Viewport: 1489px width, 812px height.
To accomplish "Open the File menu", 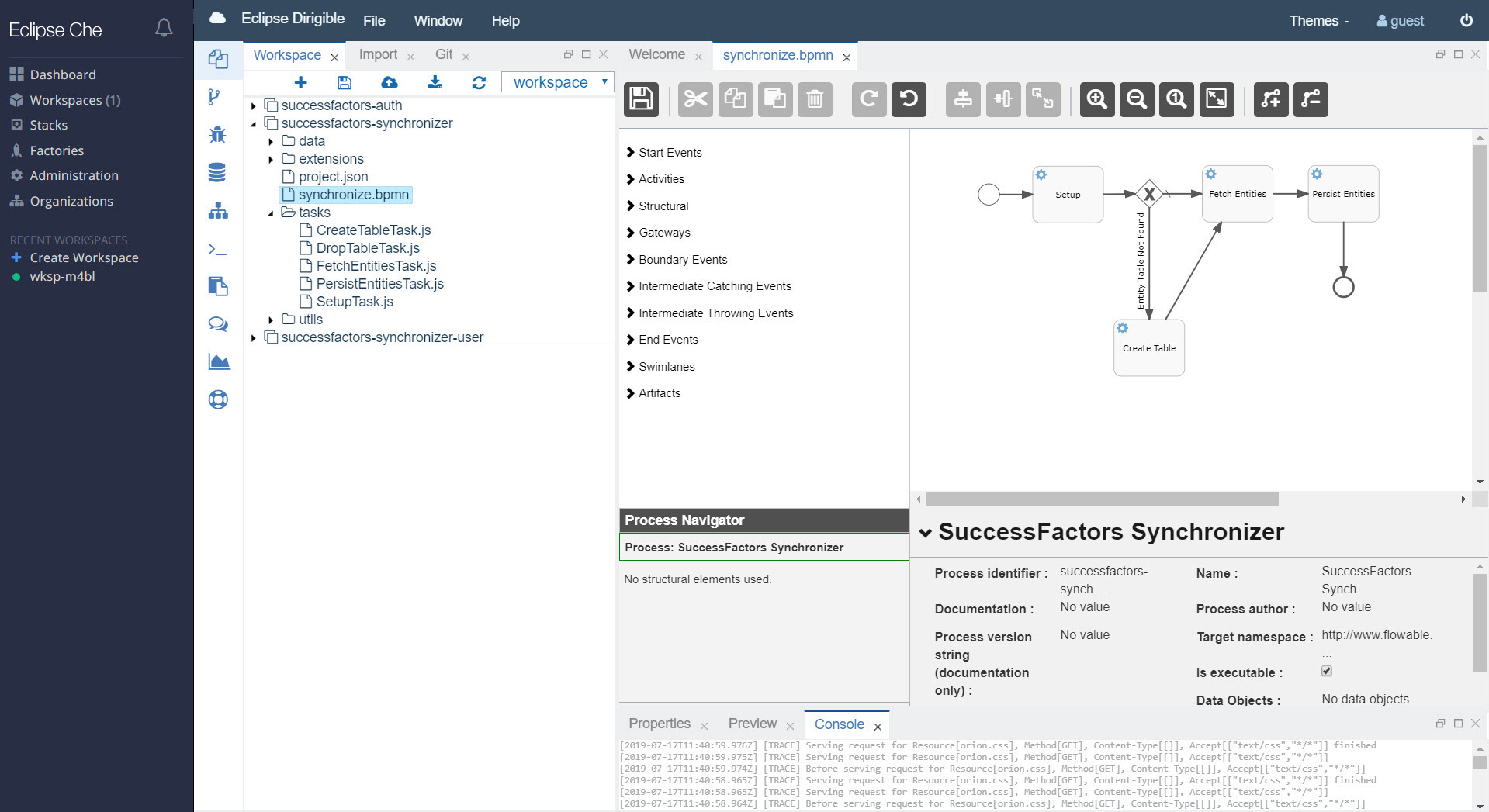I will (374, 21).
